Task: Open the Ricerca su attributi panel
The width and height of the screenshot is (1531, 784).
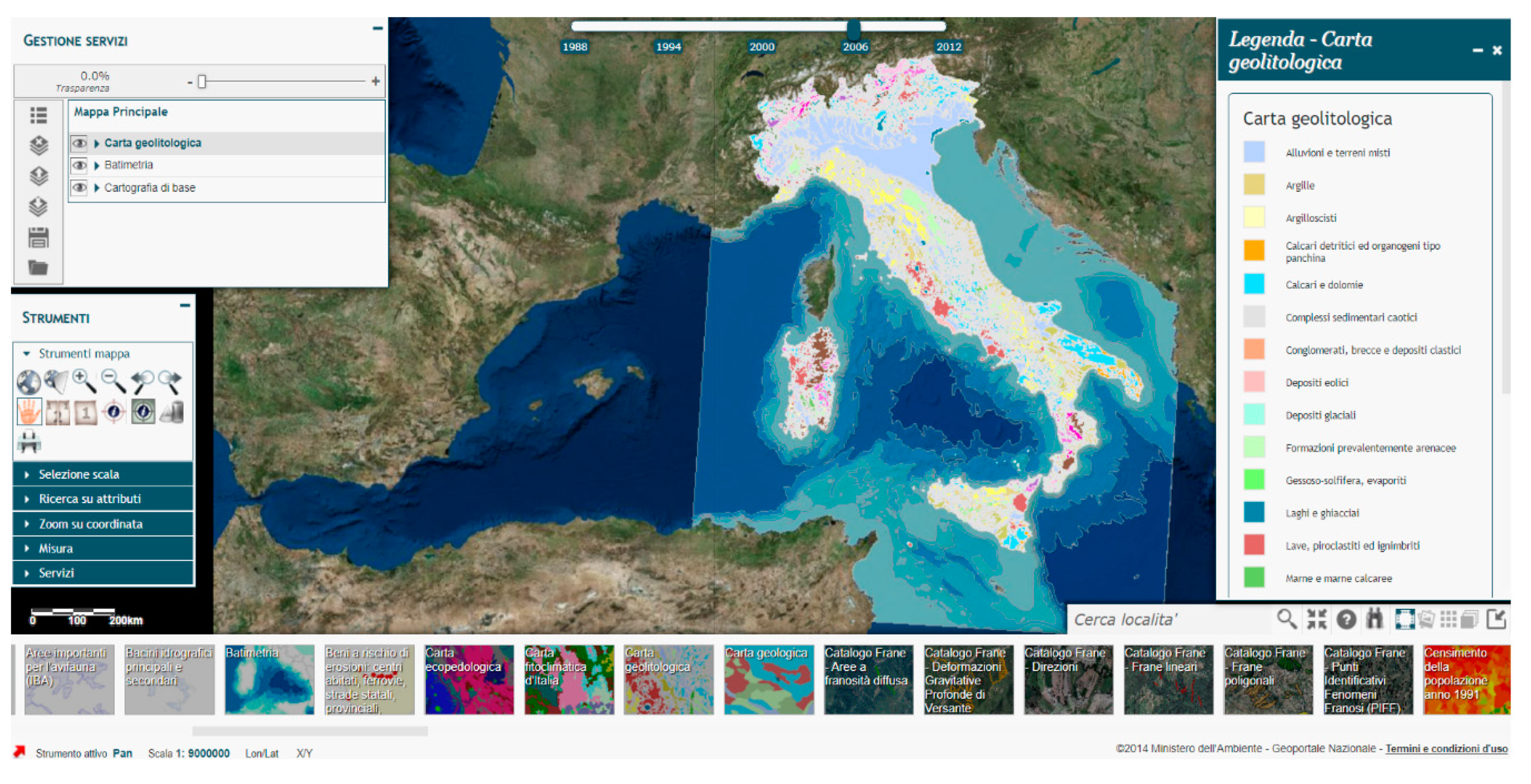Action: [90, 499]
